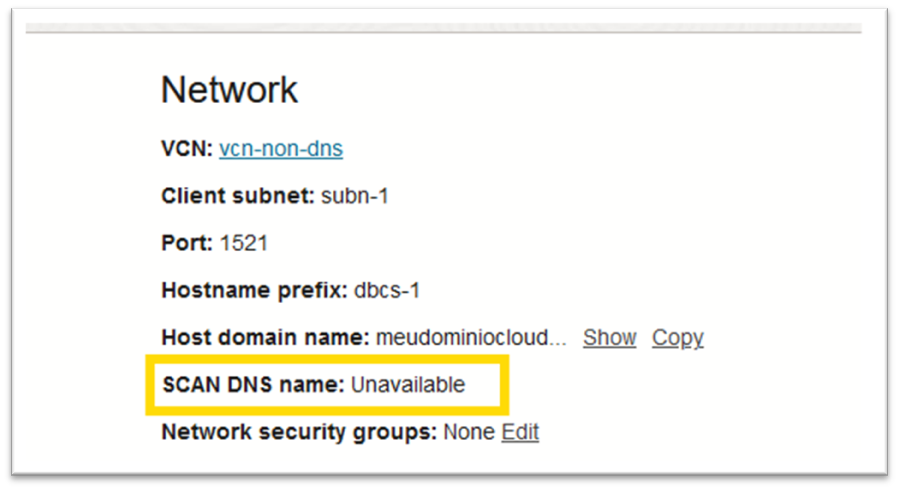
Task: Click the Host domain name label
Action: pyautogui.click(x=265, y=338)
